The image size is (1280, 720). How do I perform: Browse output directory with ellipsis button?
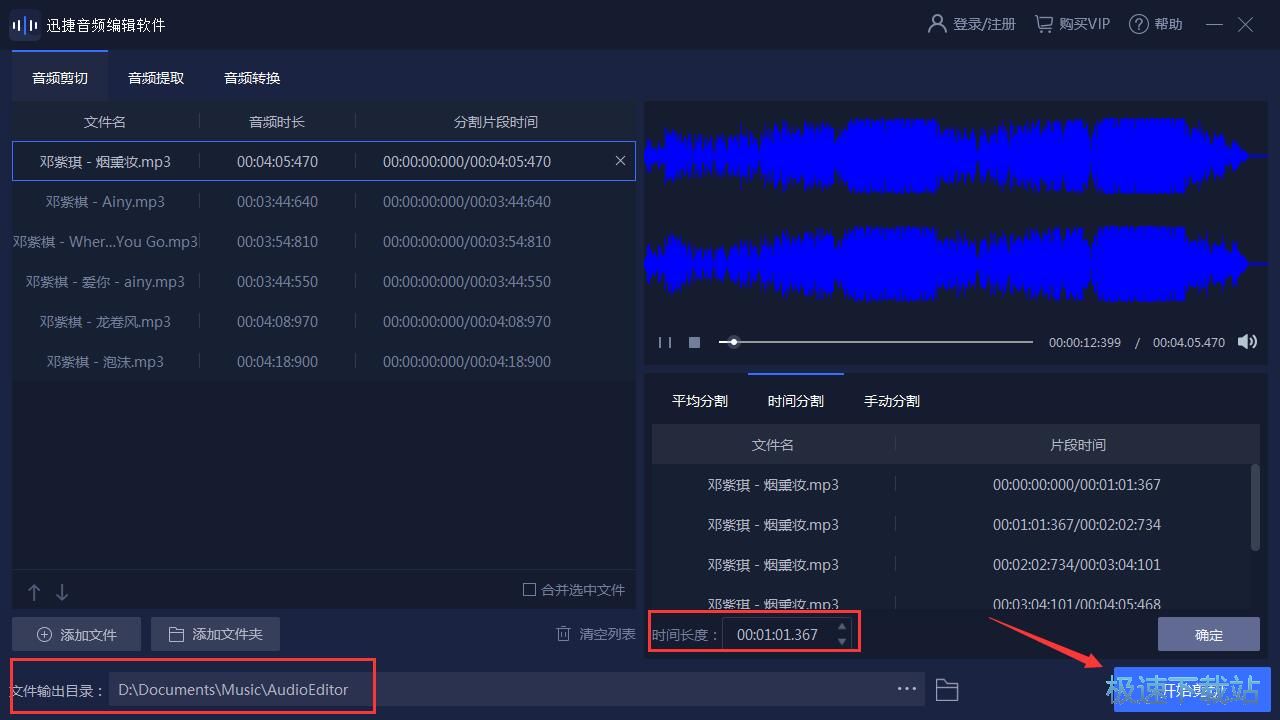[x=907, y=689]
